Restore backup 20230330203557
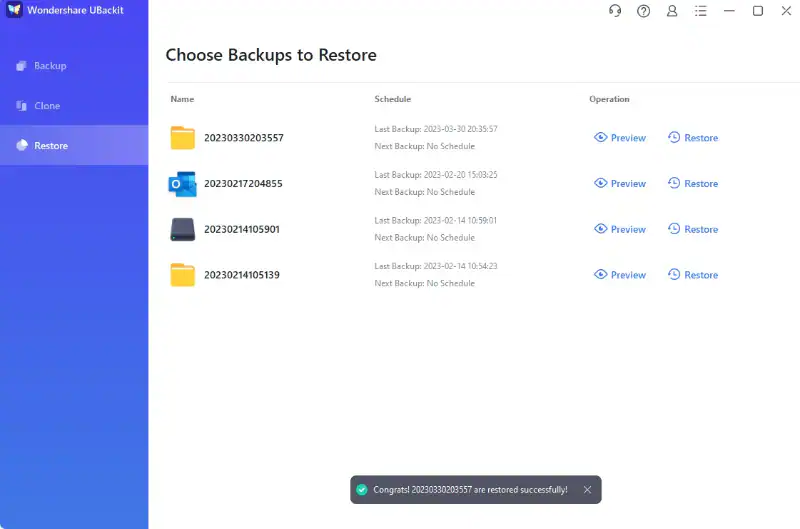800x529 pixels. pos(693,138)
